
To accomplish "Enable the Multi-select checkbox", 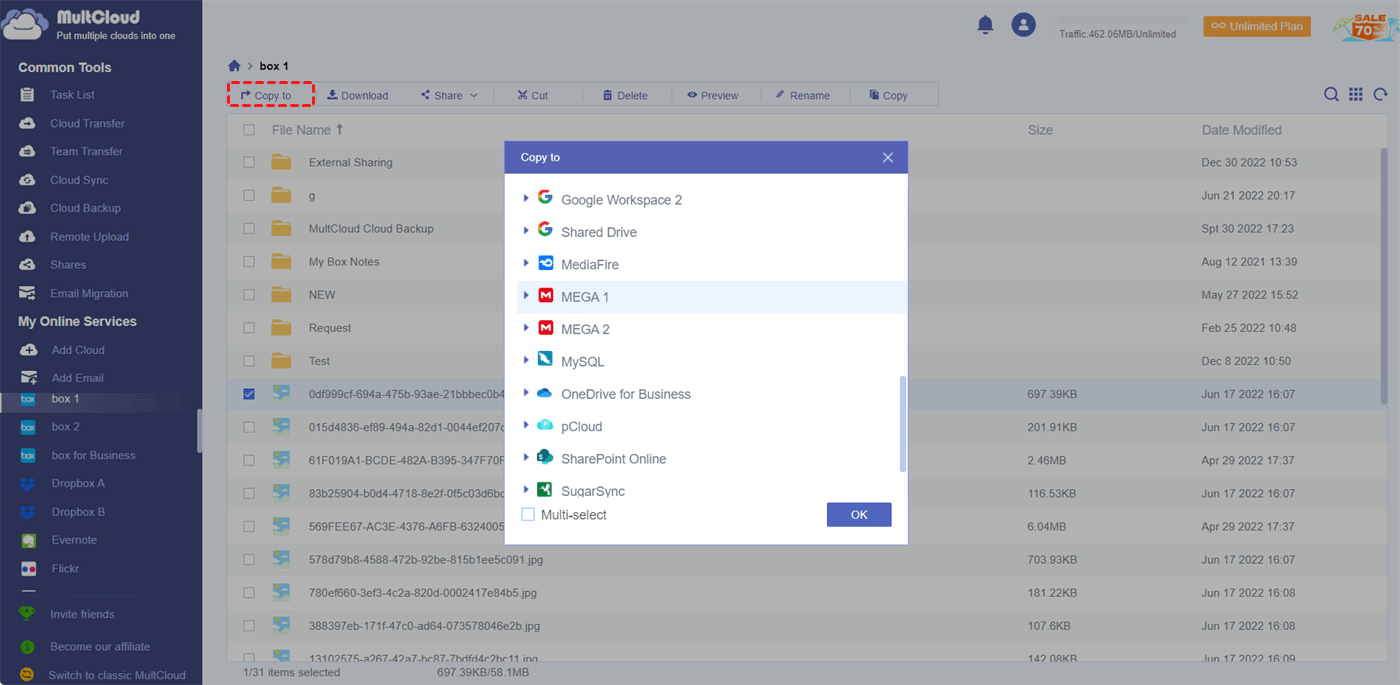I will coord(528,515).
